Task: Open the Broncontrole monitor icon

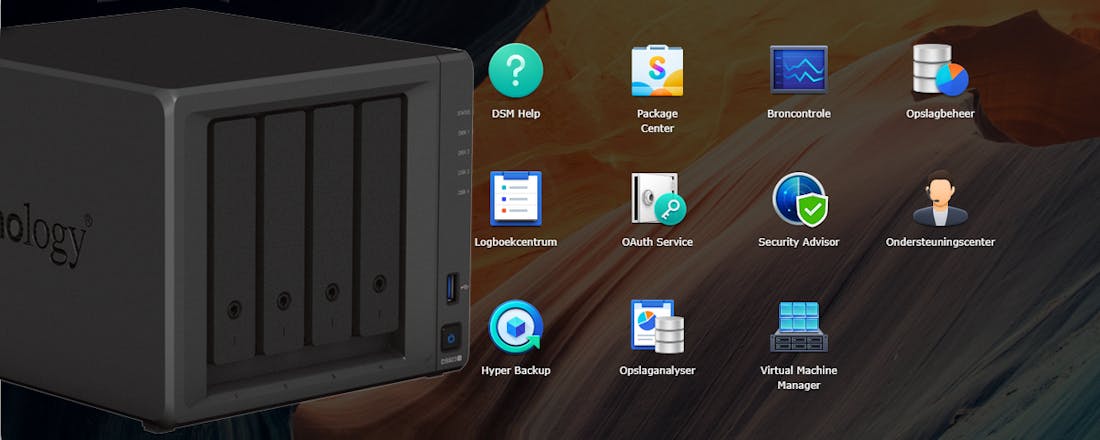Action: [x=798, y=69]
